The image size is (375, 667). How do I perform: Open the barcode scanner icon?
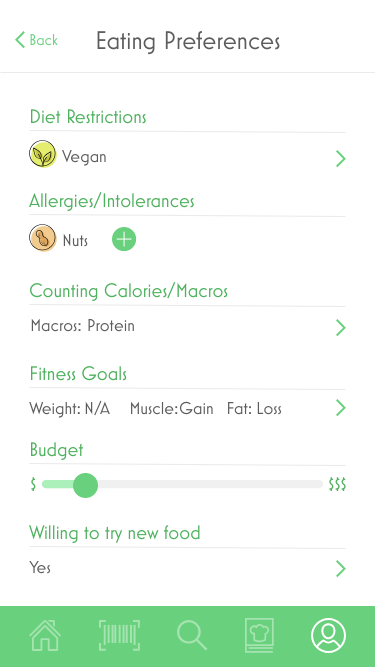click(119, 635)
